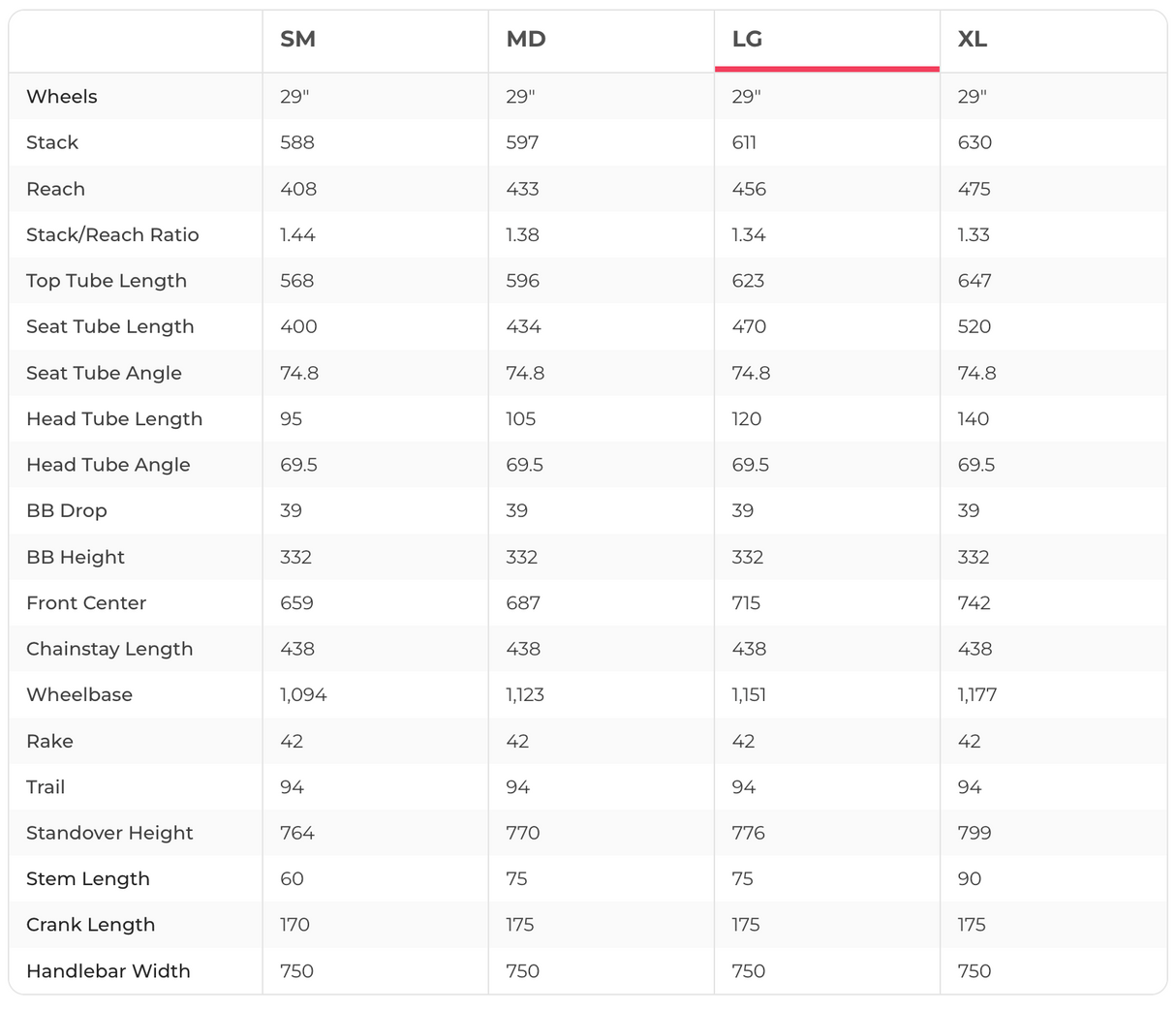The image size is (1176, 1010).
Task: Select the Stack/Reach Ratio row label
Action: pyautogui.click(x=112, y=235)
